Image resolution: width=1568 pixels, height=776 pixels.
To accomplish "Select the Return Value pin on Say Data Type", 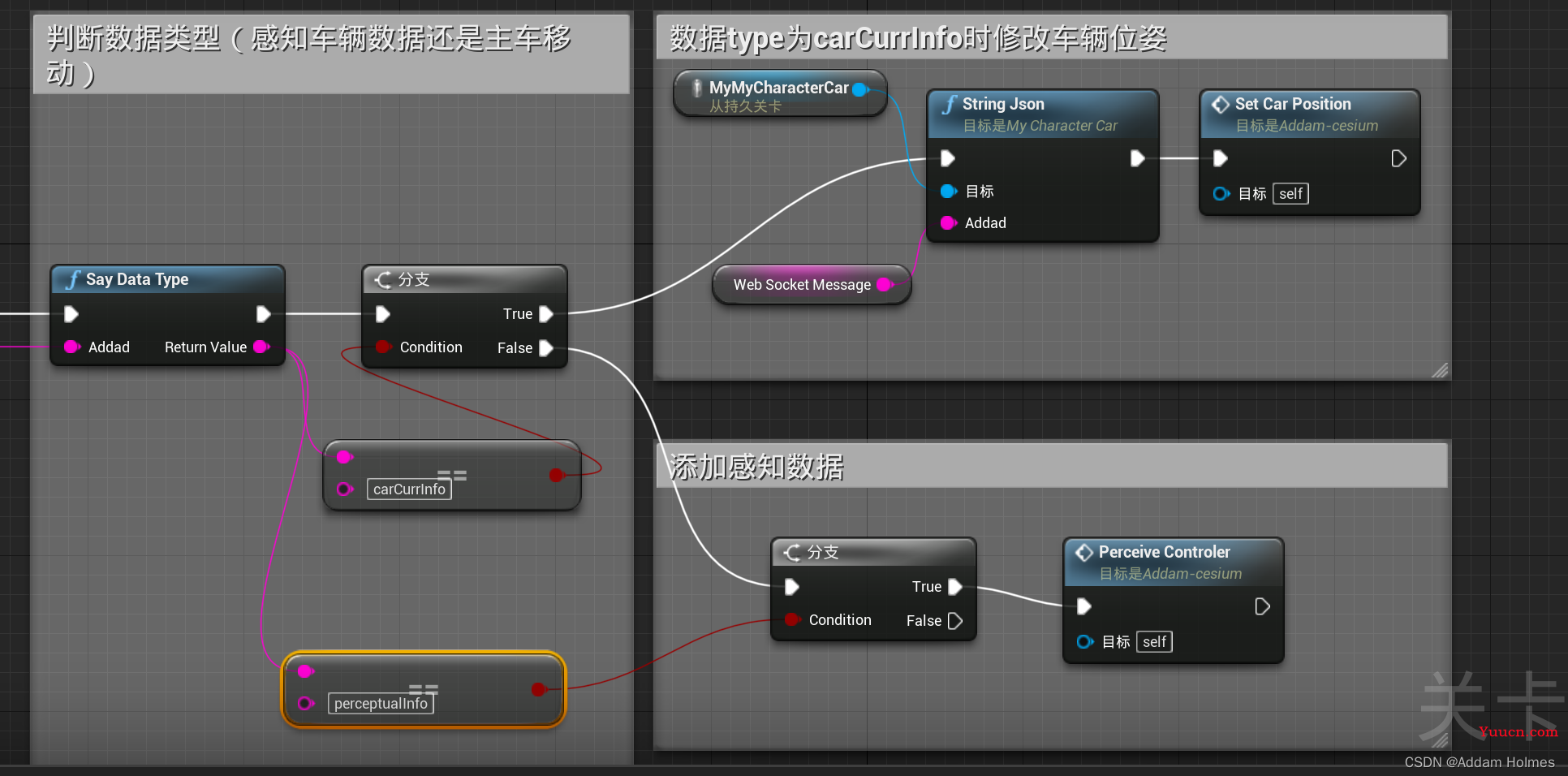I will 261,347.
